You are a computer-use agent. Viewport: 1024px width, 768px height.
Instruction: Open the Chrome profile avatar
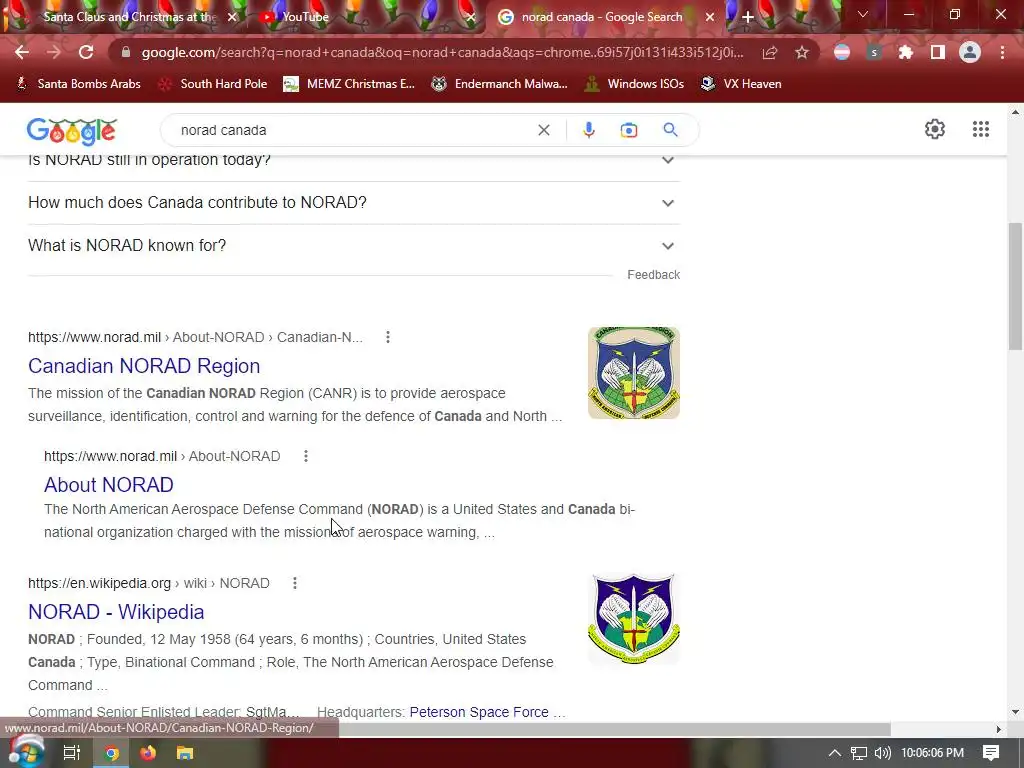[970, 52]
